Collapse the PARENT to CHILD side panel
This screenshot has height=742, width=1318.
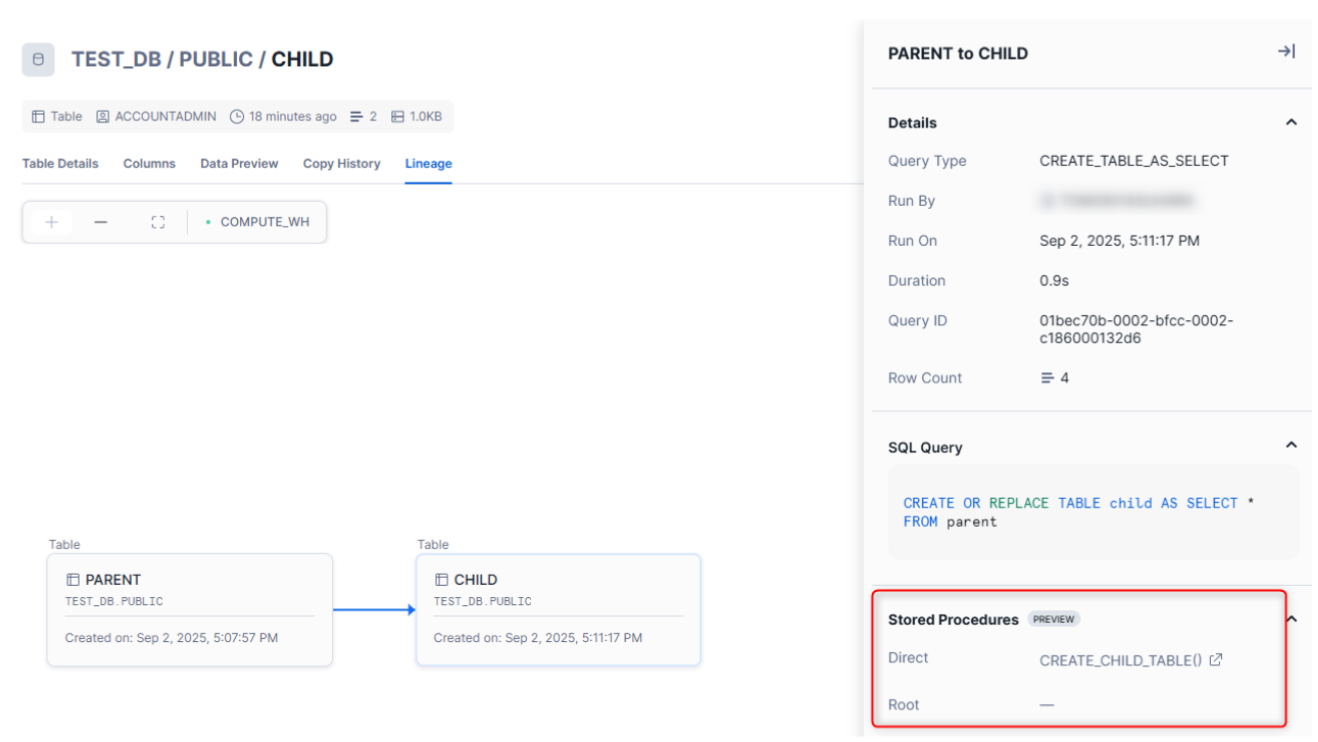tap(1286, 52)
